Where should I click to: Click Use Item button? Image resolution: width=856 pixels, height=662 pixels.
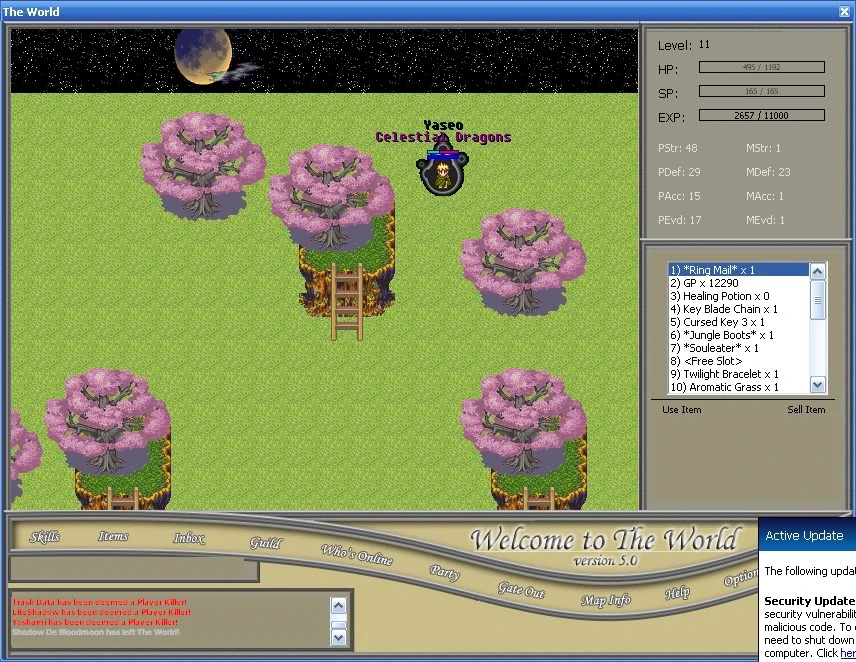click(681, 409)
